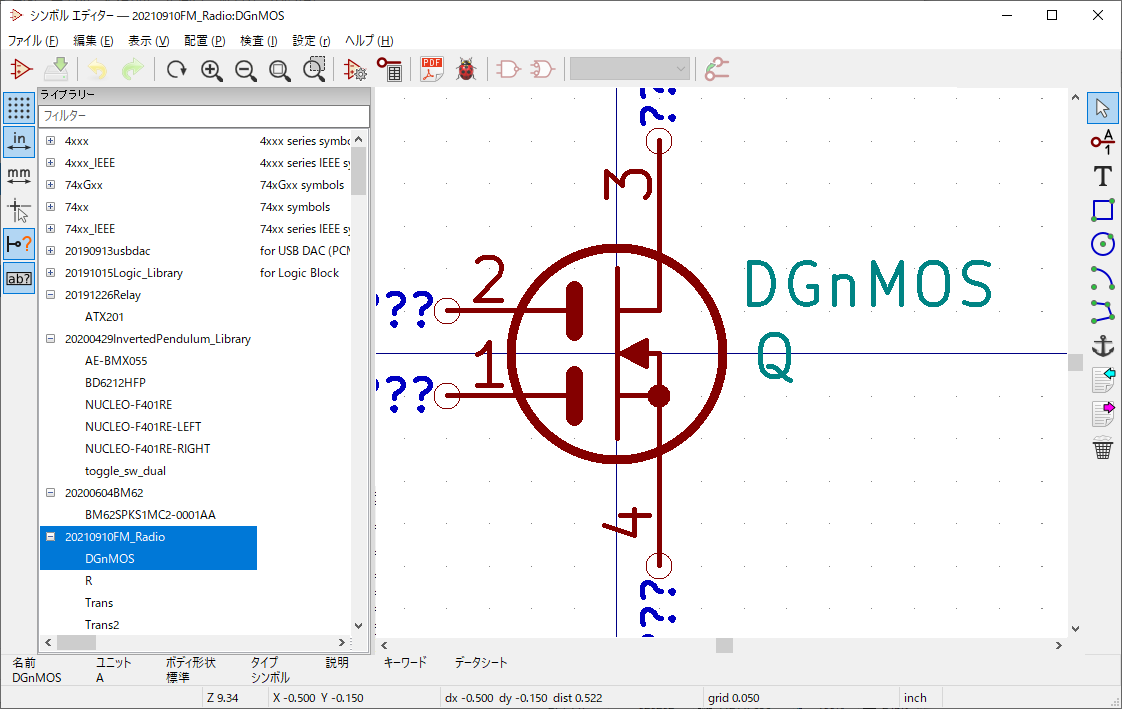Select the Trans symbol in library

[99, 603]
